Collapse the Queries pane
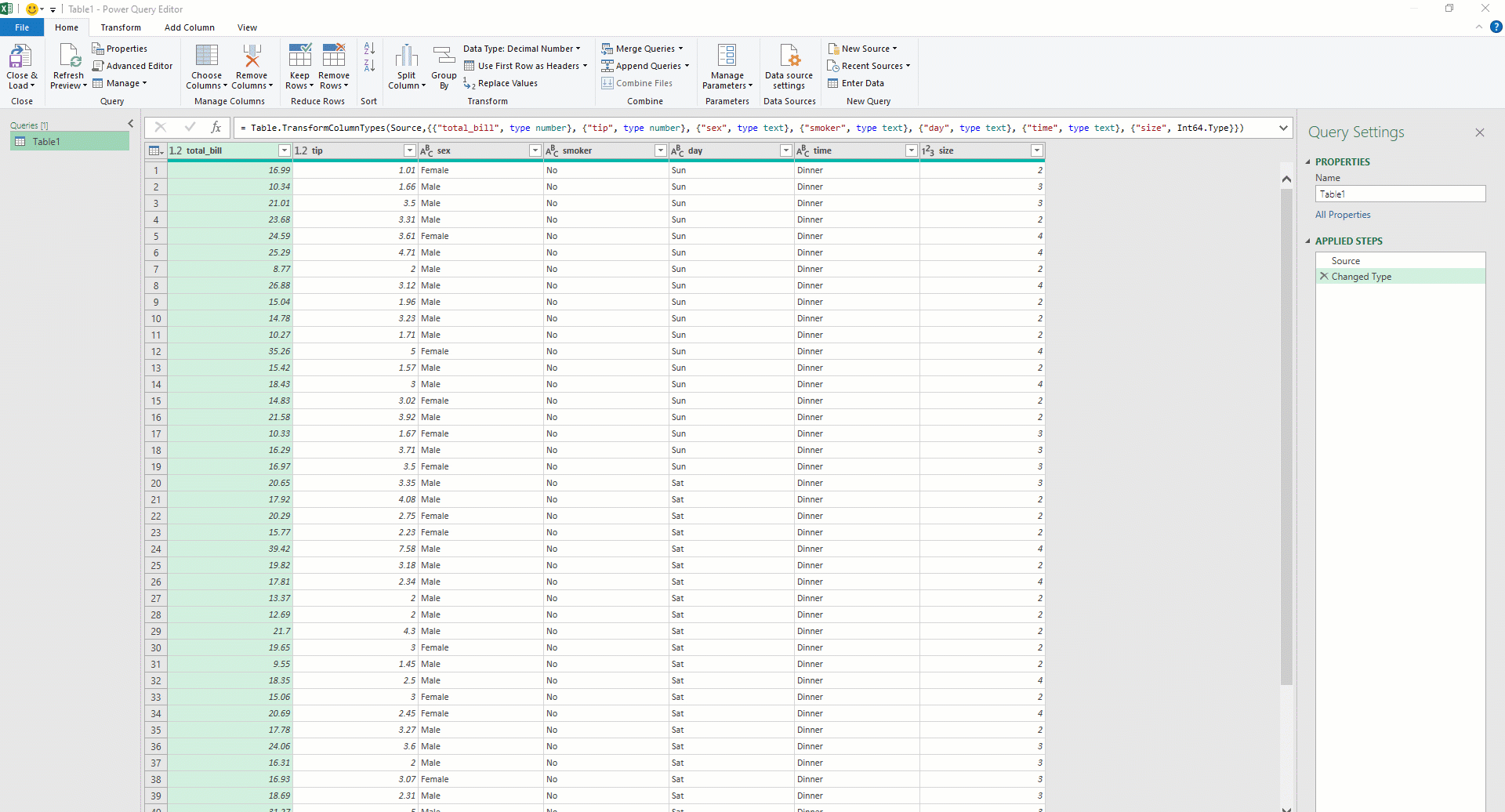This screenshot has width=1505, height=812. pos(131,124)
